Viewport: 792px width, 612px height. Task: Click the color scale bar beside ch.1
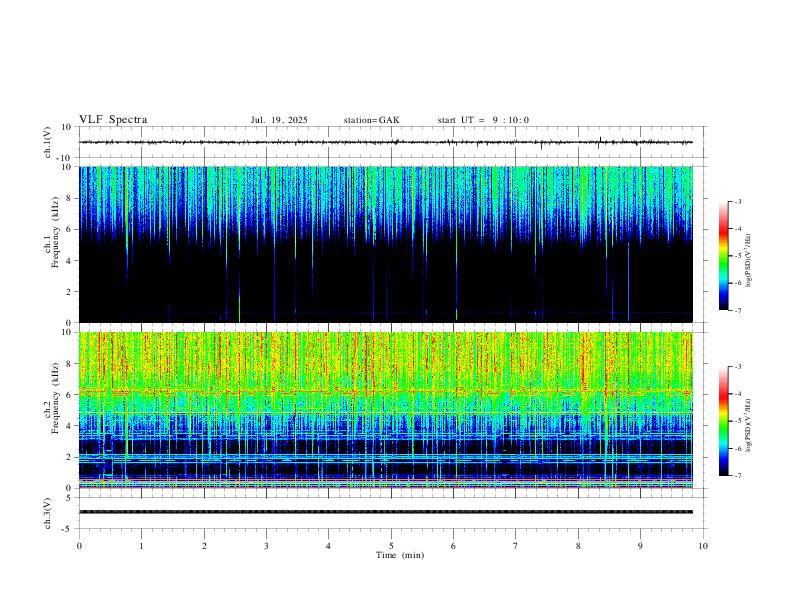pos(723,256)
